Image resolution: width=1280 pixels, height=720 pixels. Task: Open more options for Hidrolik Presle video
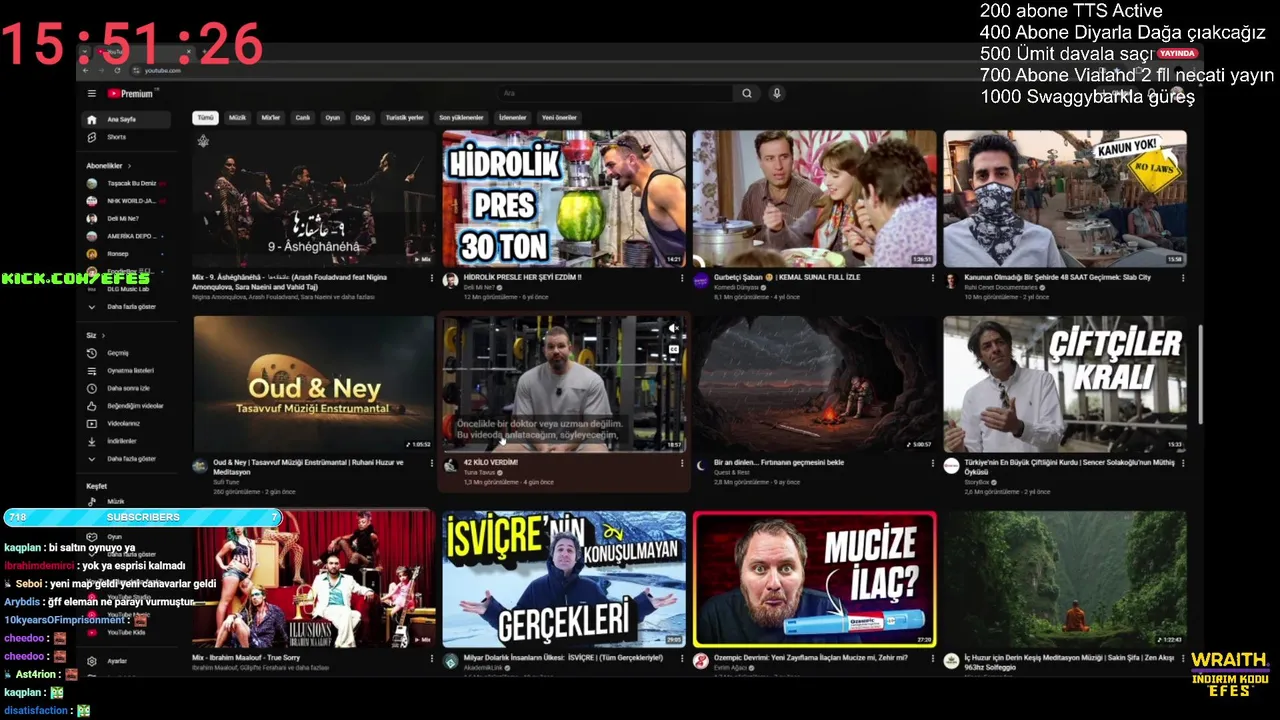[681, 279]
